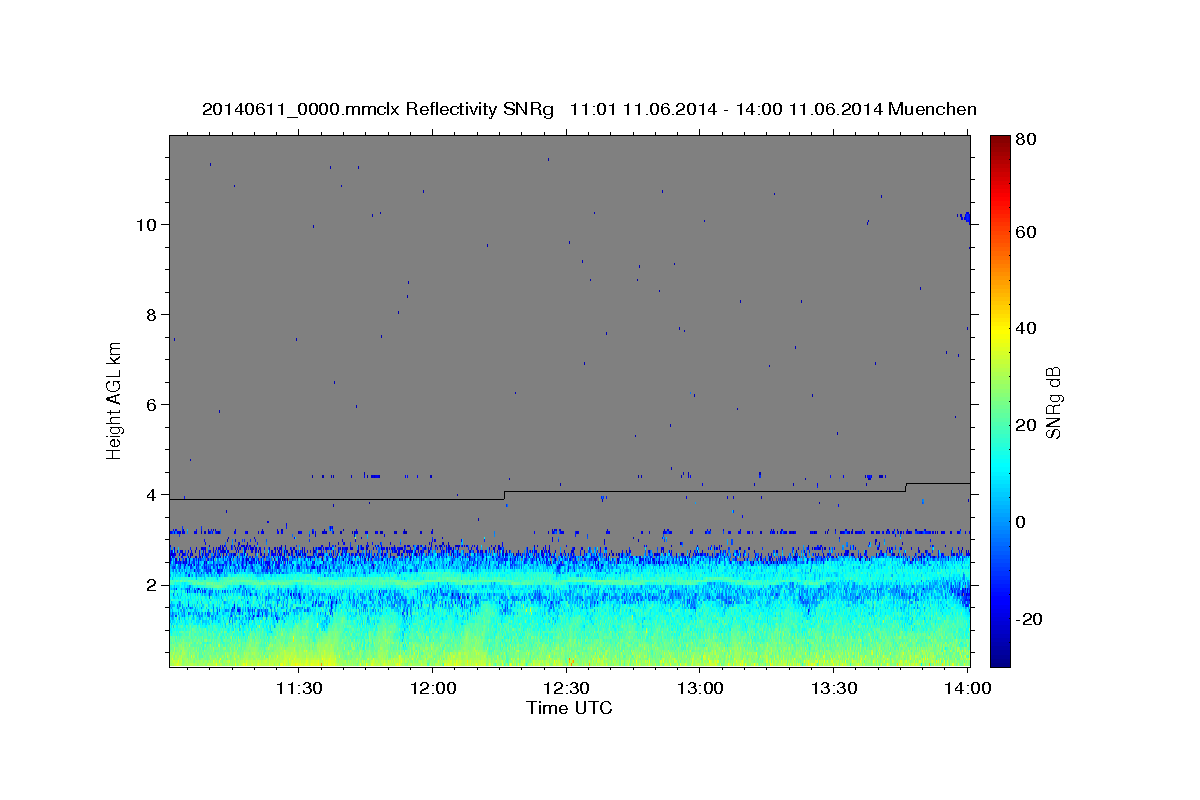The width and height of the screenshot is (1200, 800).
Task: Click the colorbar value -20
Action: 1028,619
